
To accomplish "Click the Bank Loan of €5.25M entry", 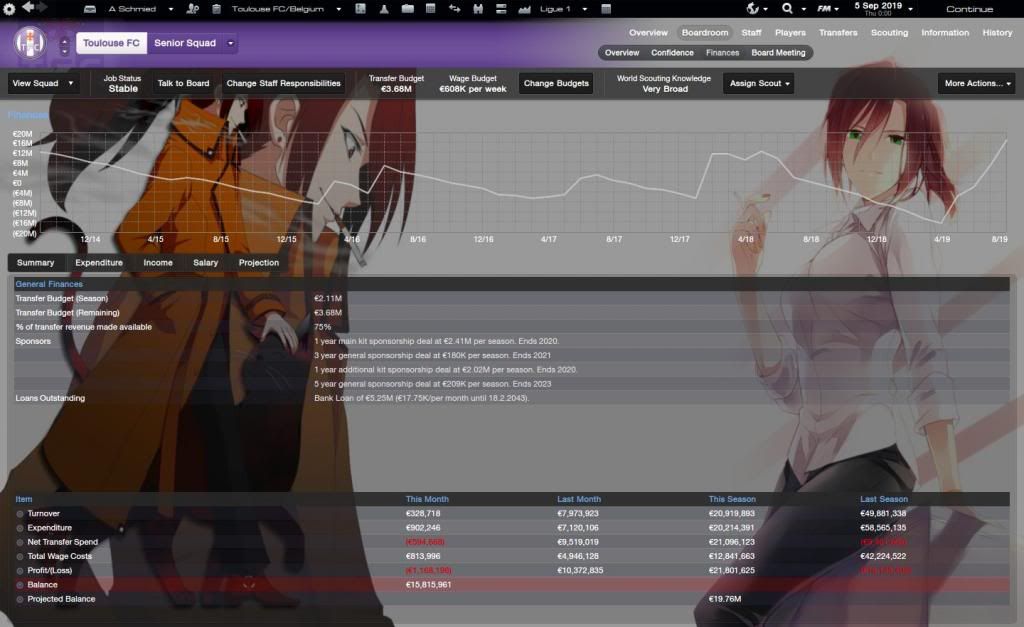I will (421, 398).
